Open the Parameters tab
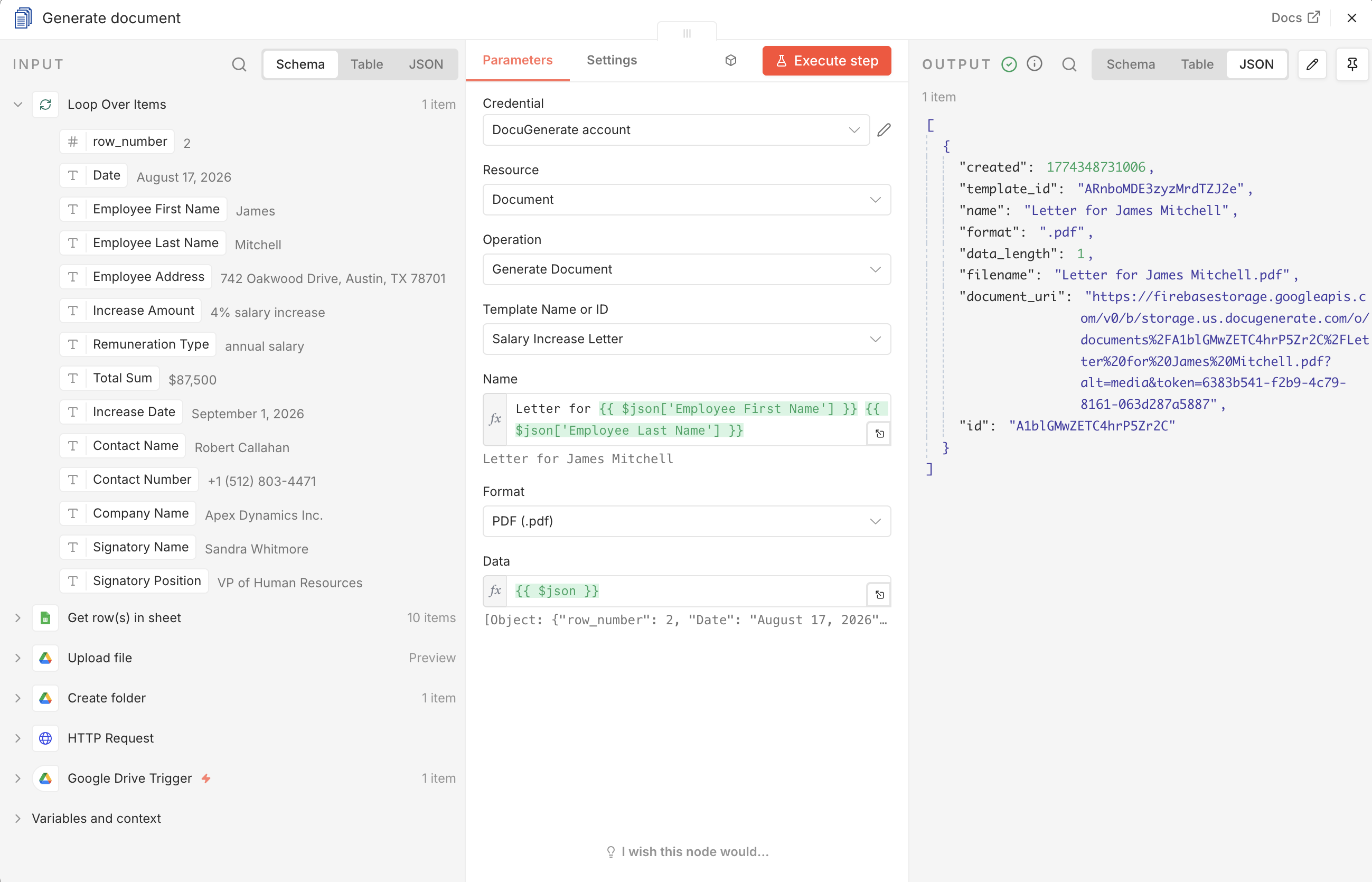 coord(517,60)
